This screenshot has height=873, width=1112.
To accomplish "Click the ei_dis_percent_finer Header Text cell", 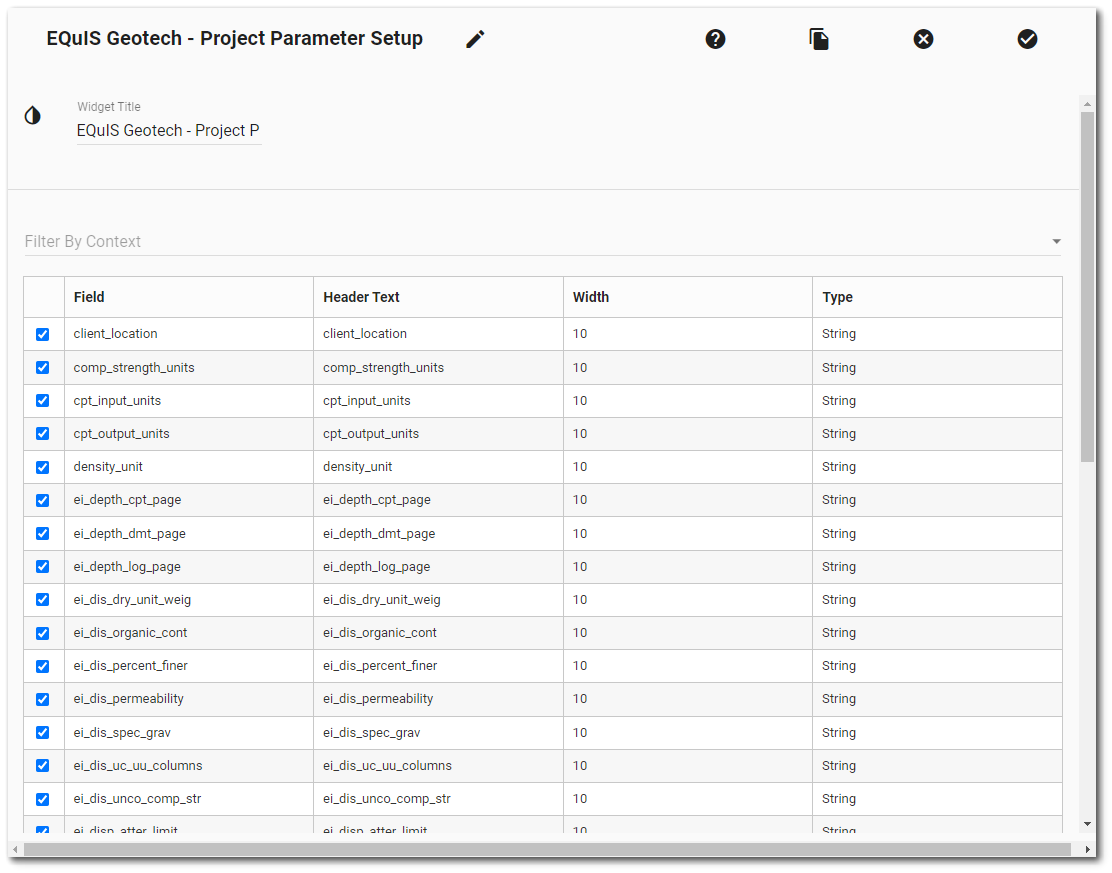I will (x=438, y=666).
